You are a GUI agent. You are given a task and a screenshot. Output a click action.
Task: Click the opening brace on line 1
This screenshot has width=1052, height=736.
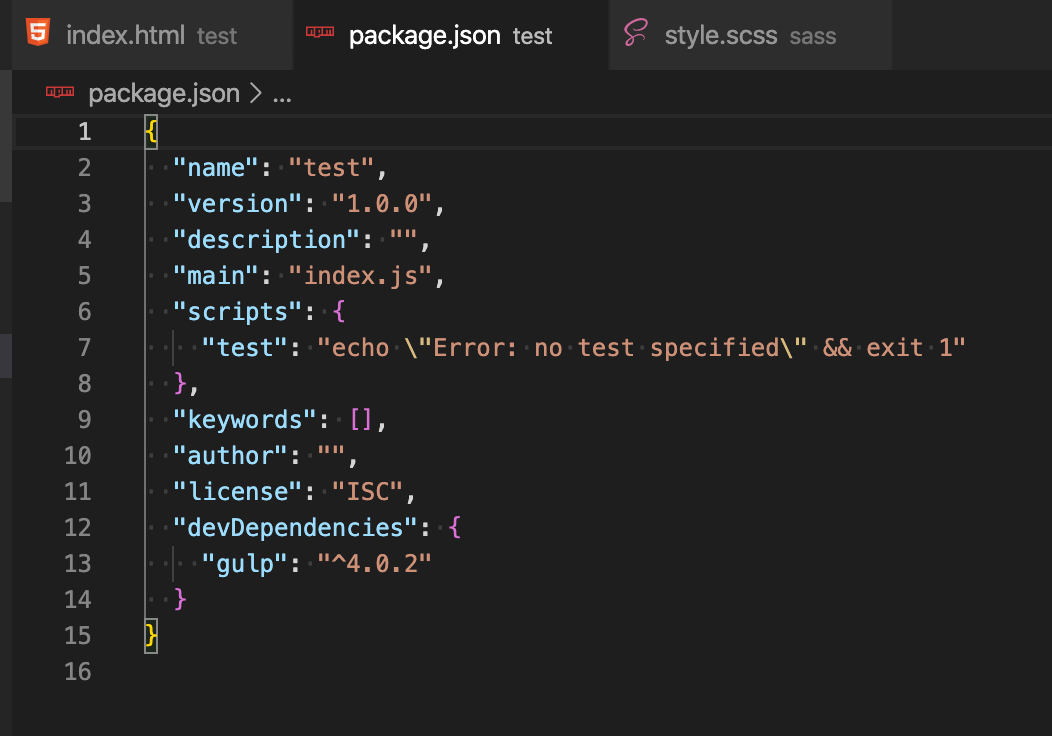pos(151,132)
